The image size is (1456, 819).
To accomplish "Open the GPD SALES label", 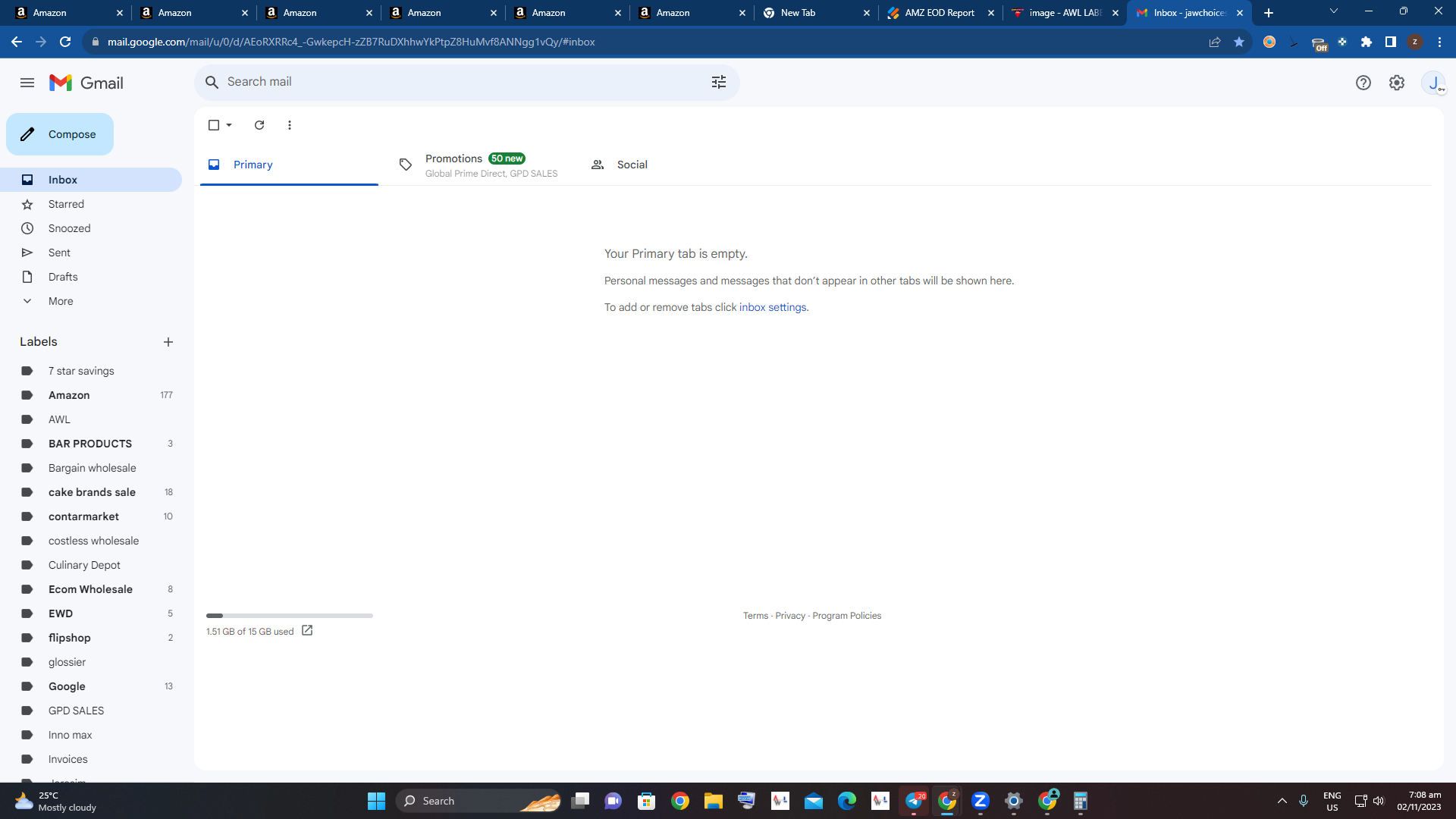I will pyautogui.click(x=91, y=711).
